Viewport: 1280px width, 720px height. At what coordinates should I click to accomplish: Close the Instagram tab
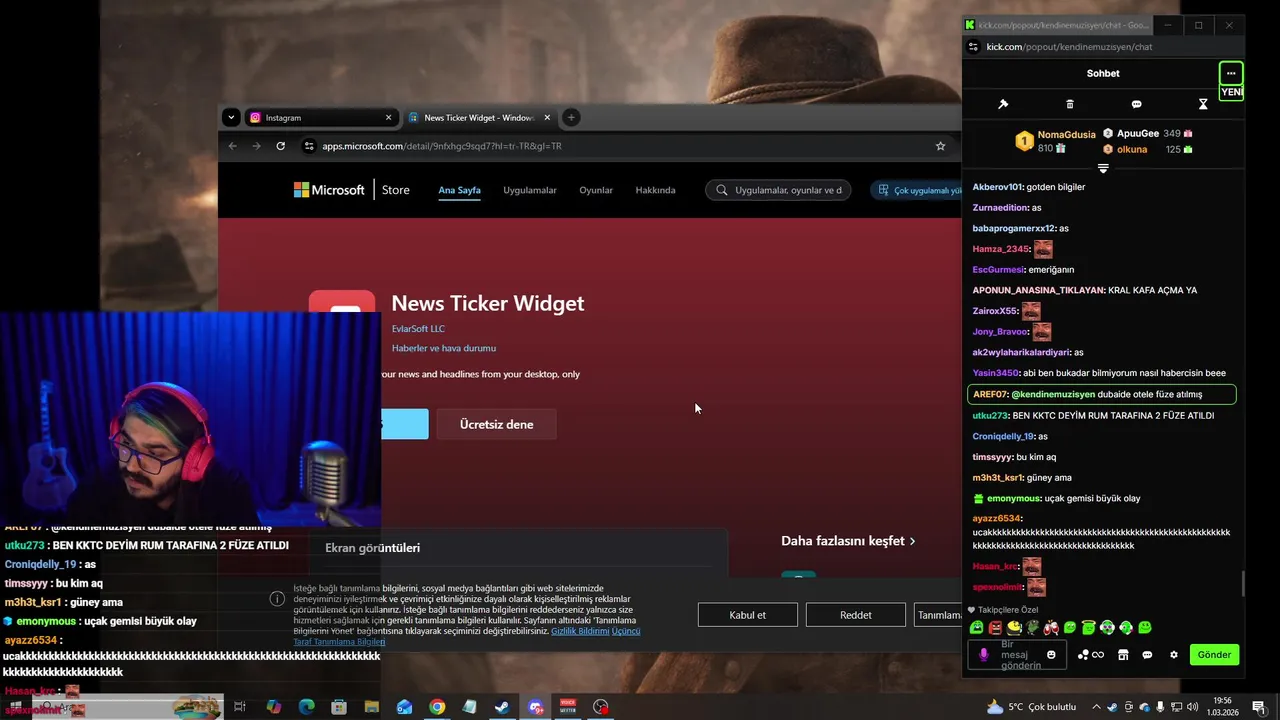388,117
